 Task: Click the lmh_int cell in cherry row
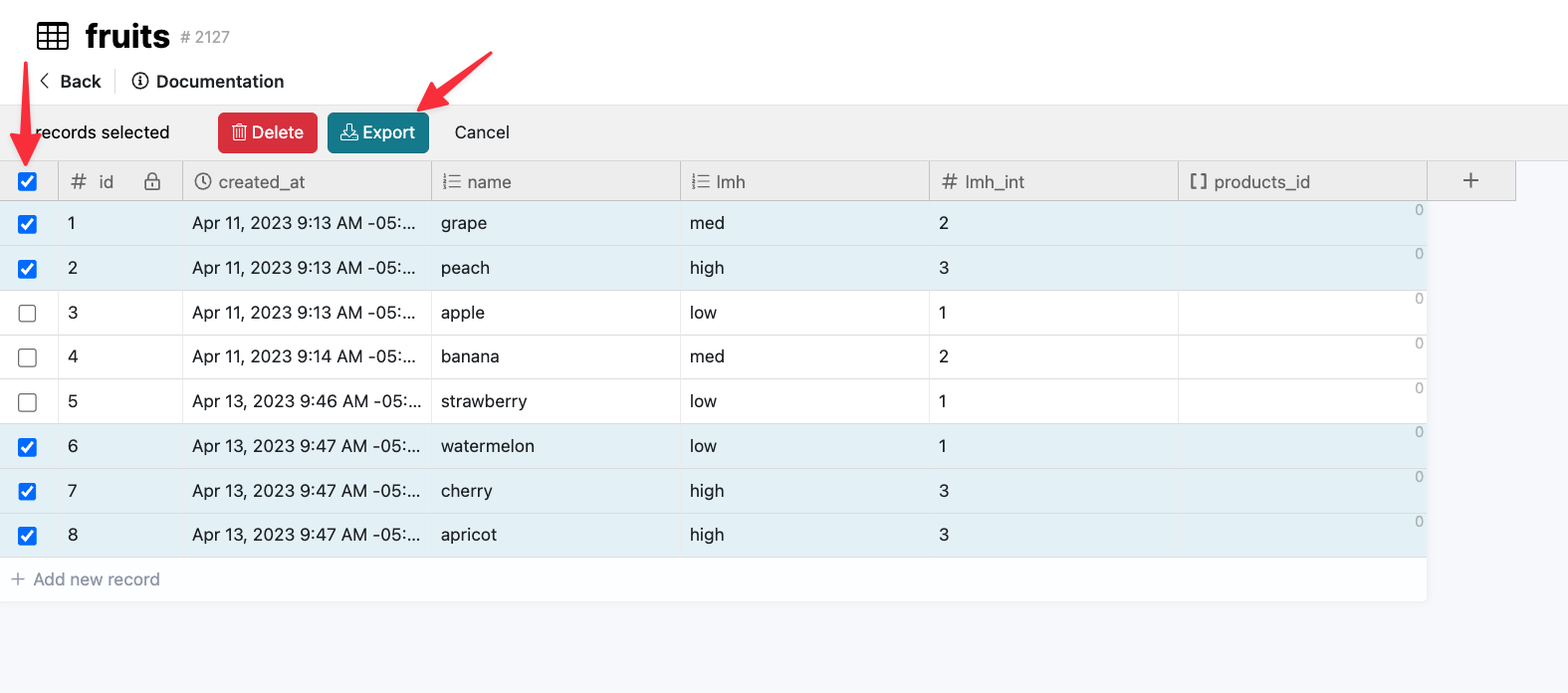[1053, 491]
